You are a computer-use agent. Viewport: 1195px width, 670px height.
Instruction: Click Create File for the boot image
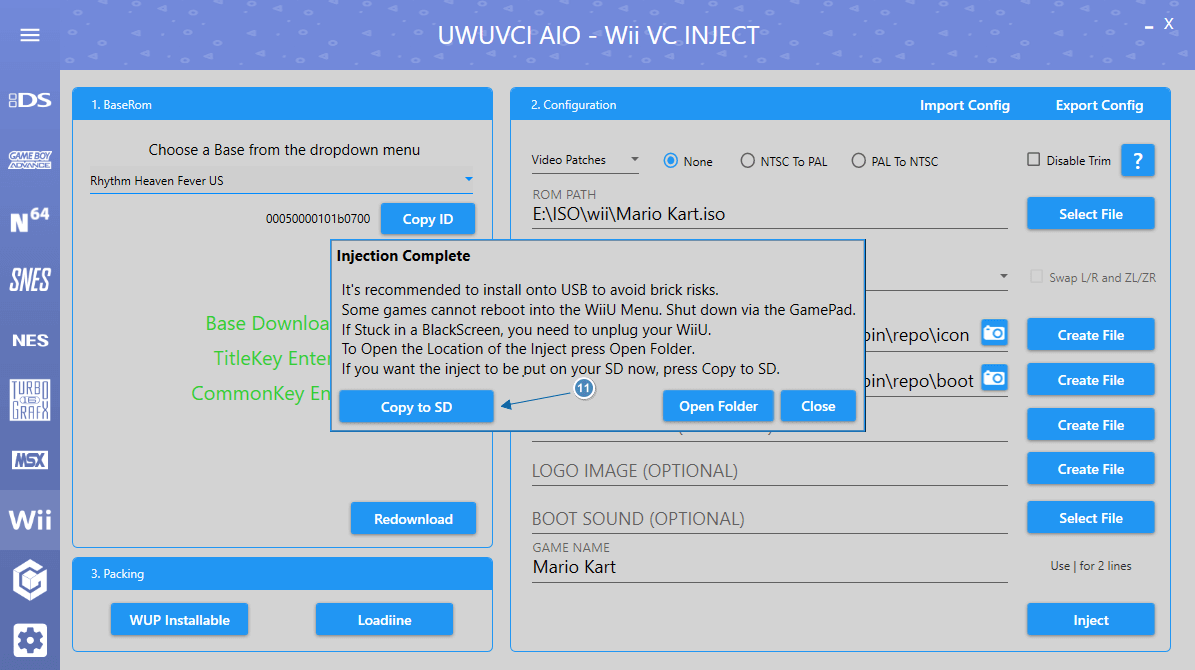[1091, 380]
